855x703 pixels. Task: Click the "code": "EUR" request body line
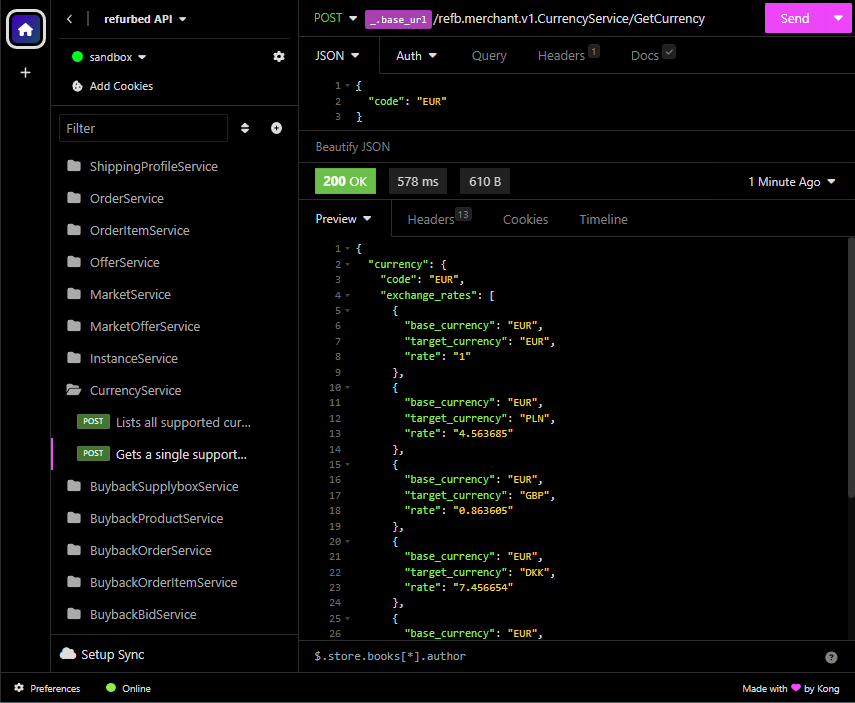(x=408, y=101)
